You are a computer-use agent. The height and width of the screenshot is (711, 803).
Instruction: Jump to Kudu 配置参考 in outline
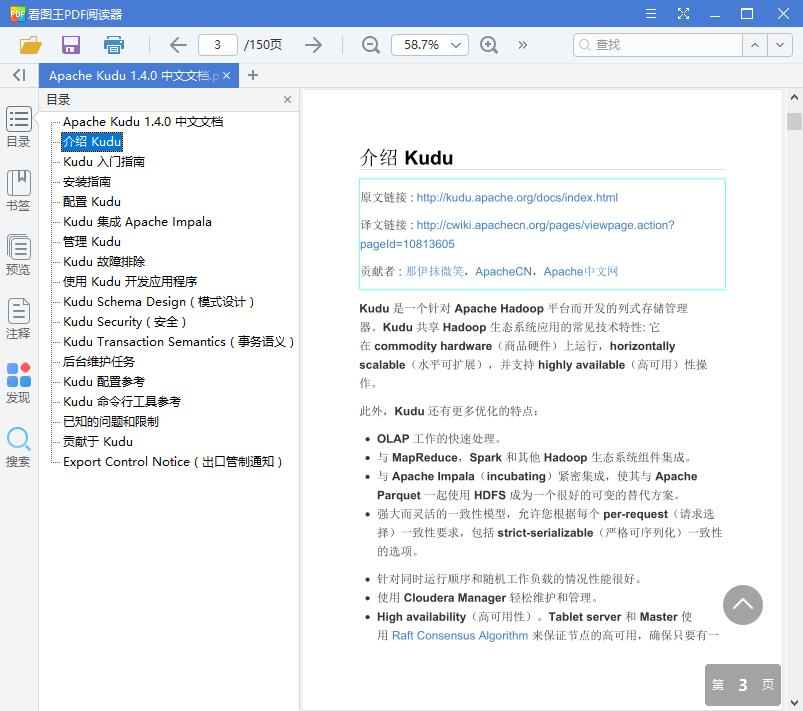point(104,382)
